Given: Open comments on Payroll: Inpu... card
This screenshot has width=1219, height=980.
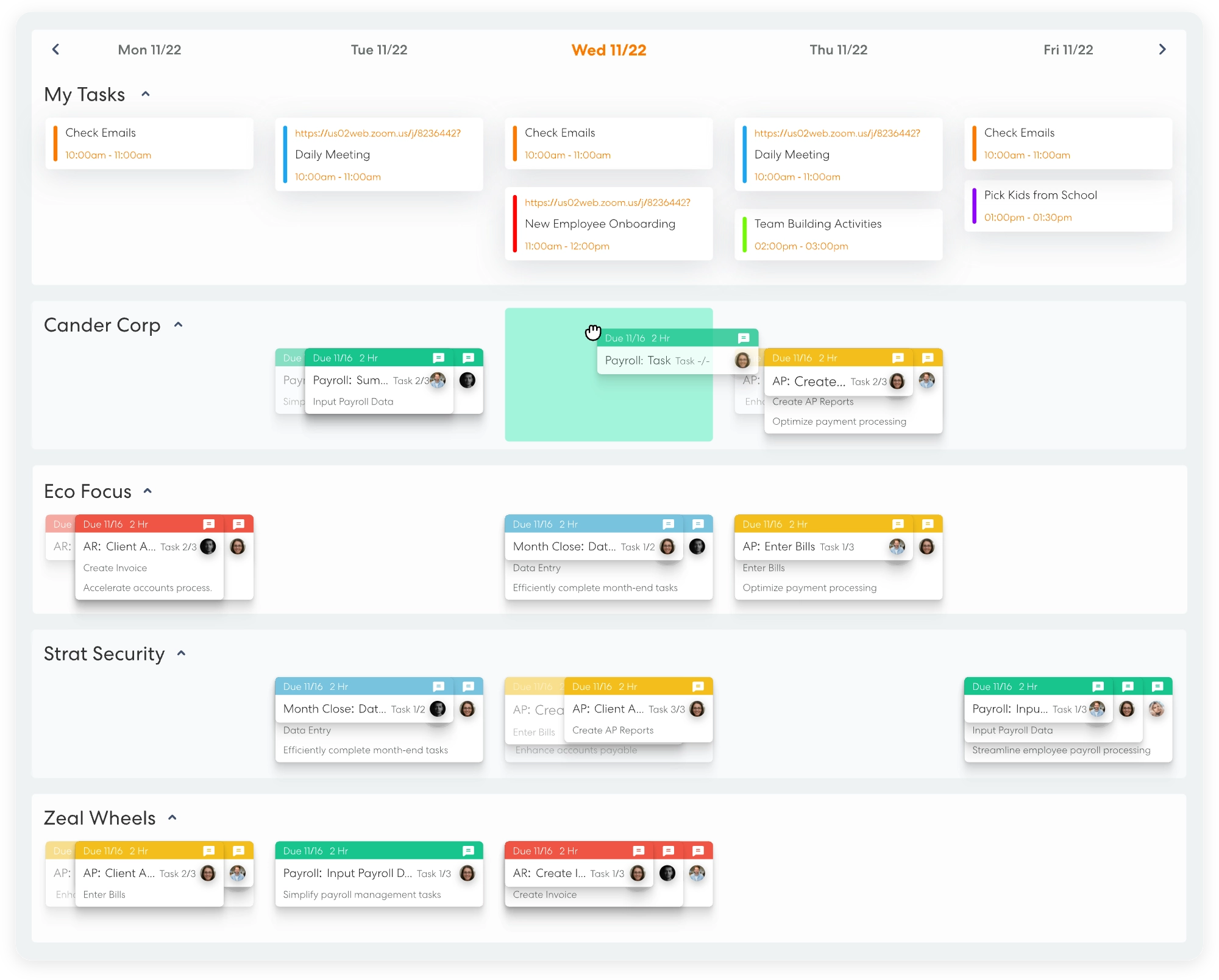Looking at the screenshot, I should tap(1098, 687).
